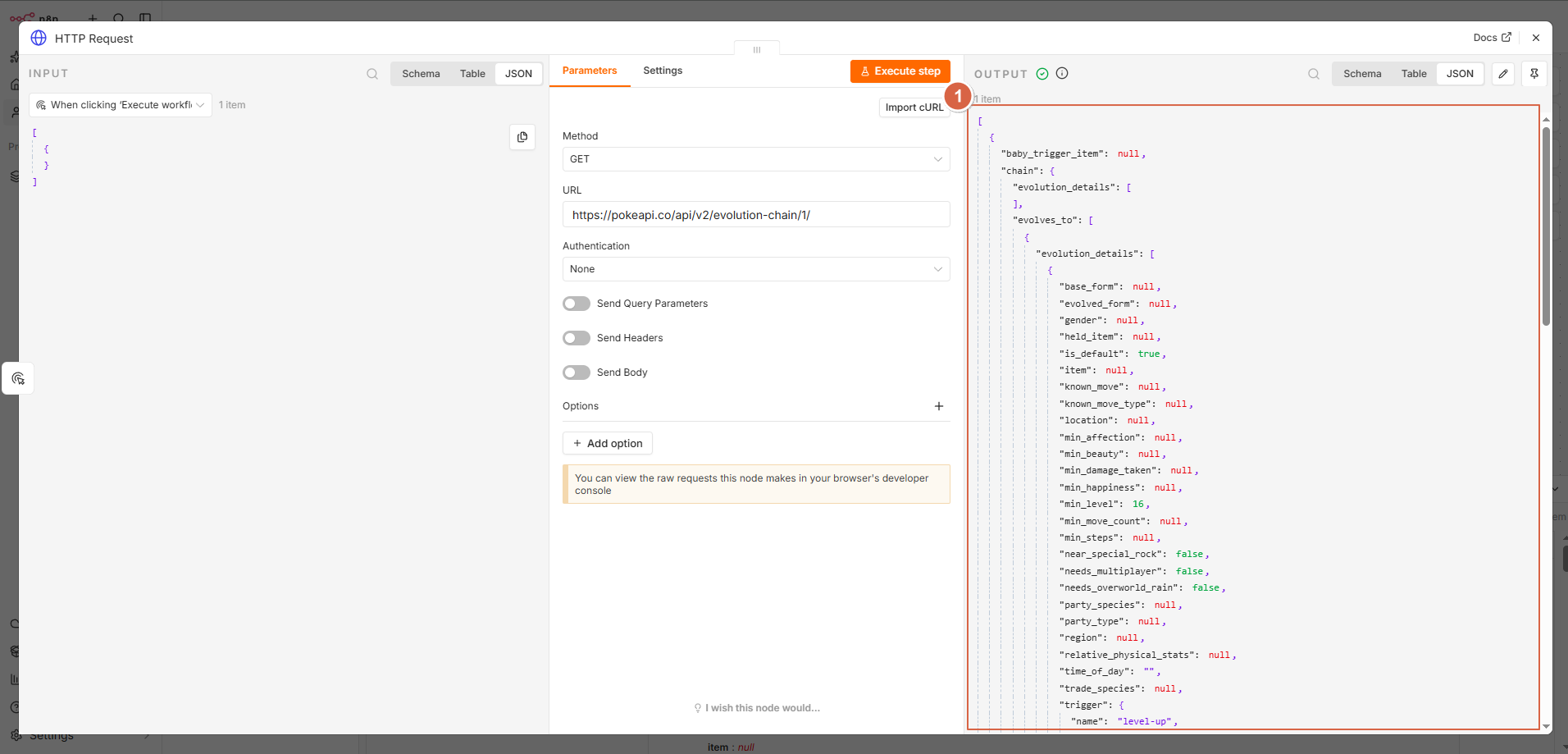Open the Method GET dropdown
The height and width of the screenshot is (754, 1568).
click(x=756, y=159)
